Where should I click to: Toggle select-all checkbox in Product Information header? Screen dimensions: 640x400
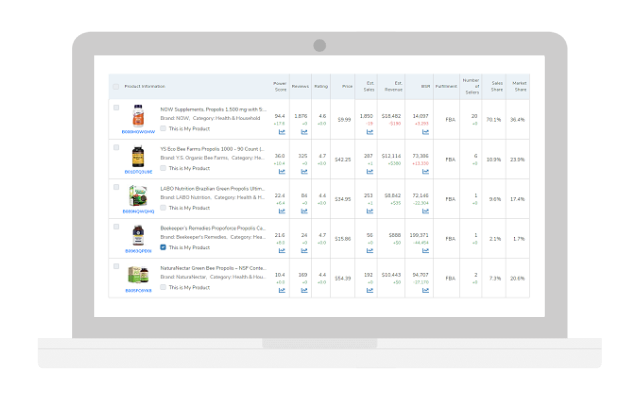click(x=116, y=86)
